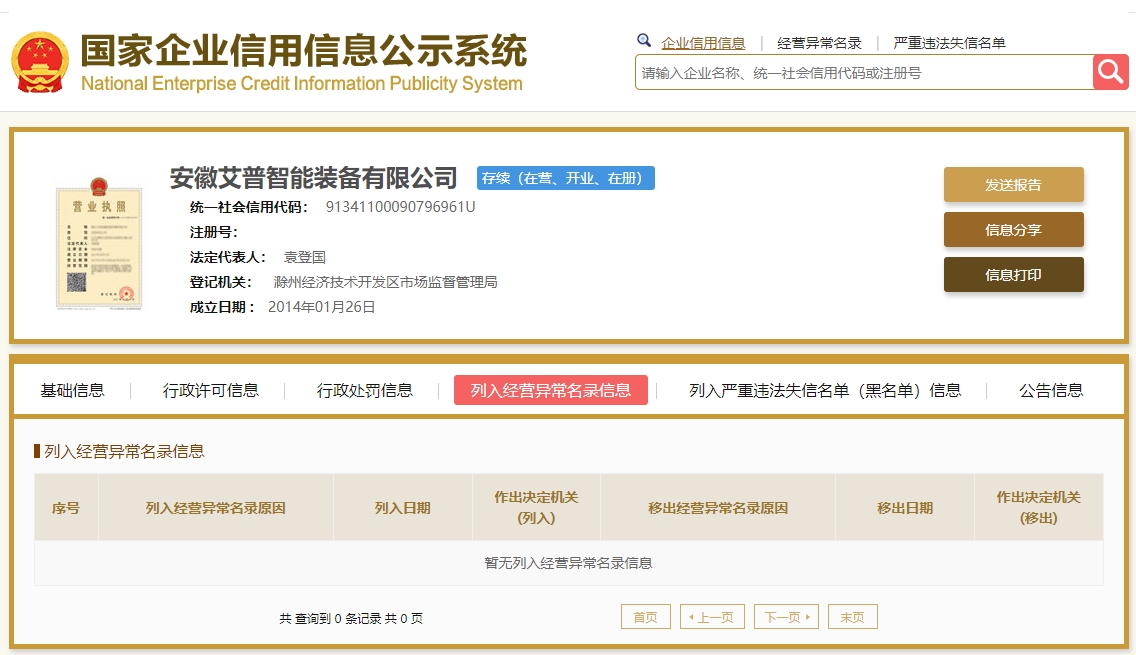Click the status badge 存续（在营、开业、在册）
Viewport: 1136px width, 655px height.
pos(566,178)
